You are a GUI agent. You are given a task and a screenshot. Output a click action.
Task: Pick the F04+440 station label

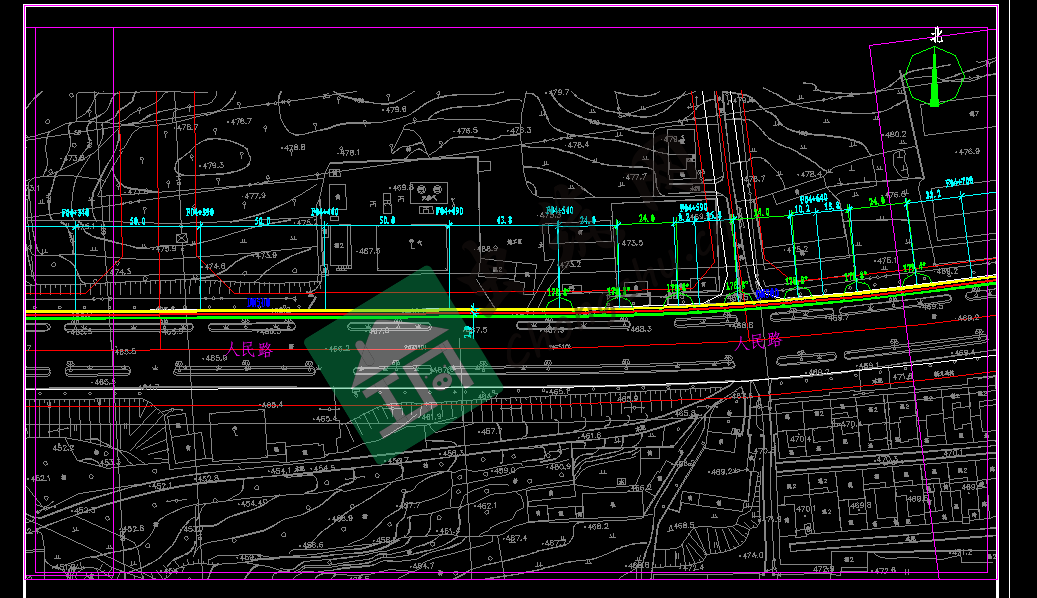[x=324, y=212]
